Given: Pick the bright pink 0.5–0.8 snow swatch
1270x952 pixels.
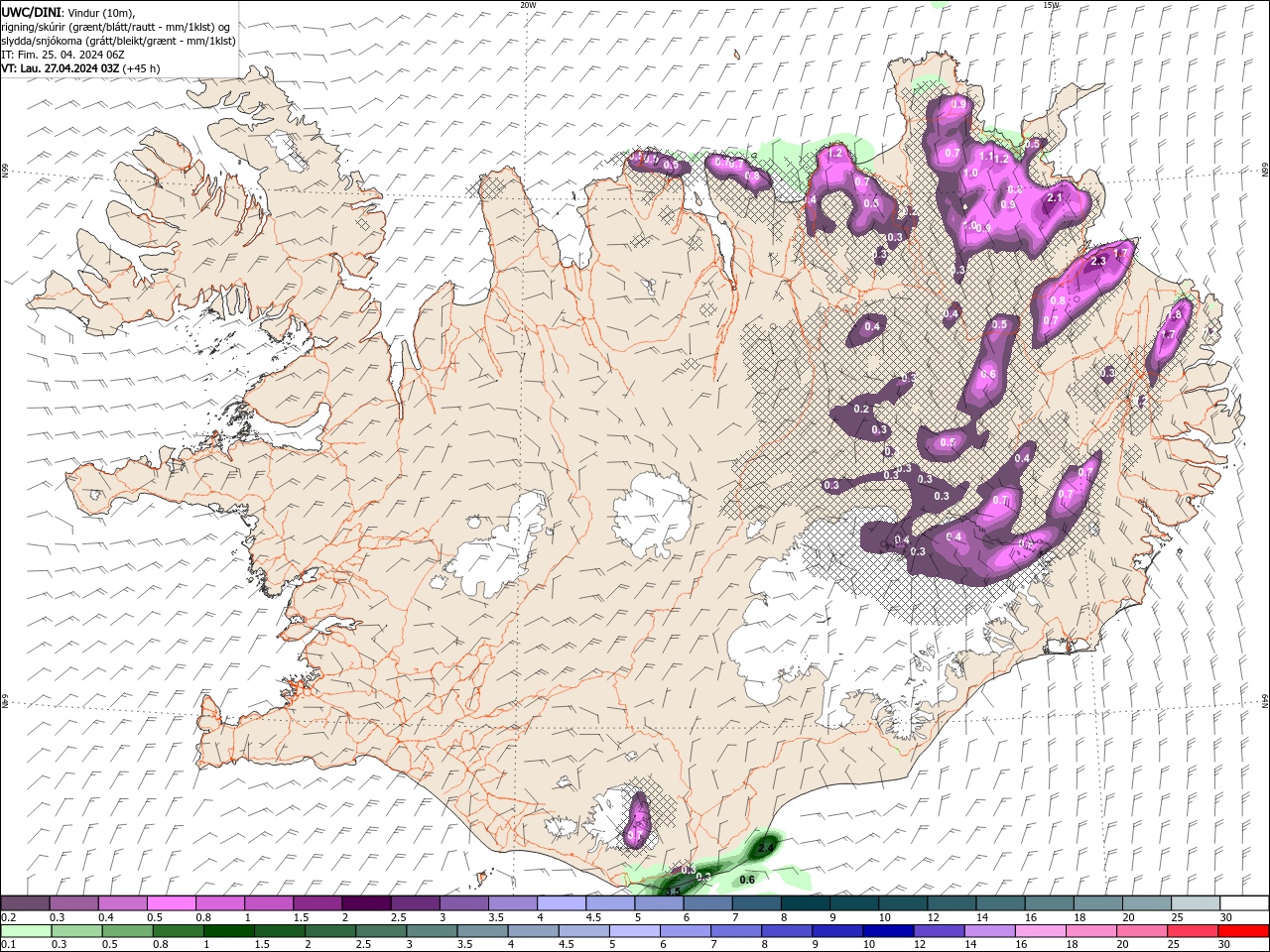Looking at the screenshot, I should coord(171,903).
